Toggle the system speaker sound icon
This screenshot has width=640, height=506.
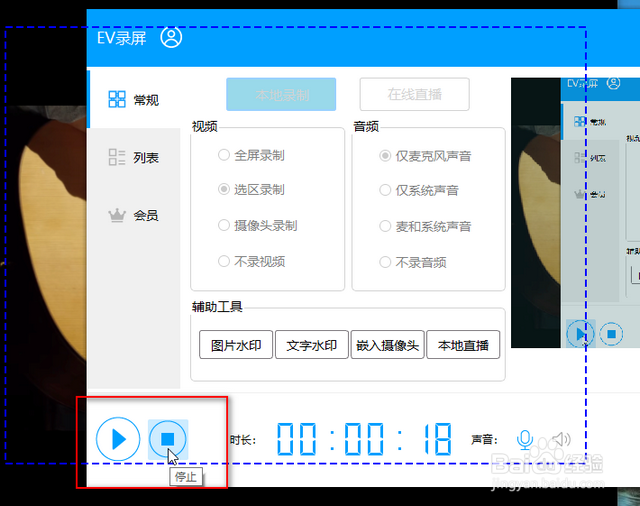pyautogui.click(x=561, y=439)
